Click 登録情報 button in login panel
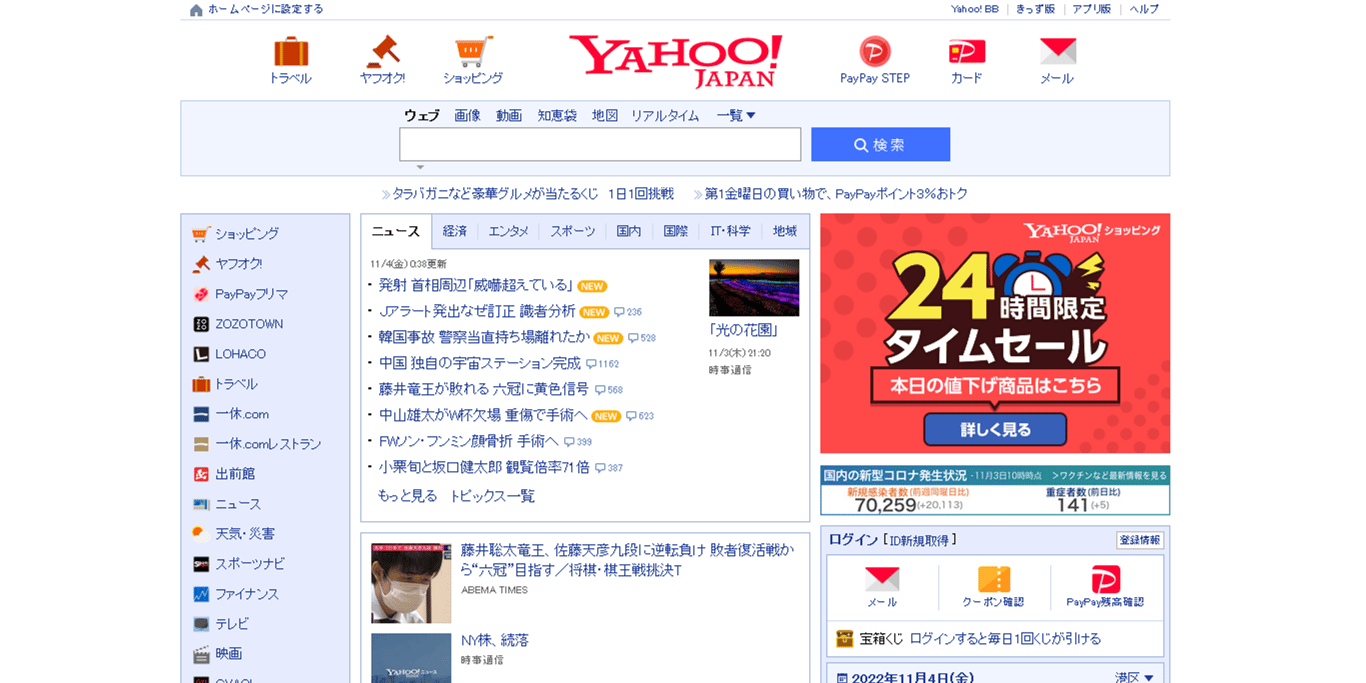 click(1140, 540)
